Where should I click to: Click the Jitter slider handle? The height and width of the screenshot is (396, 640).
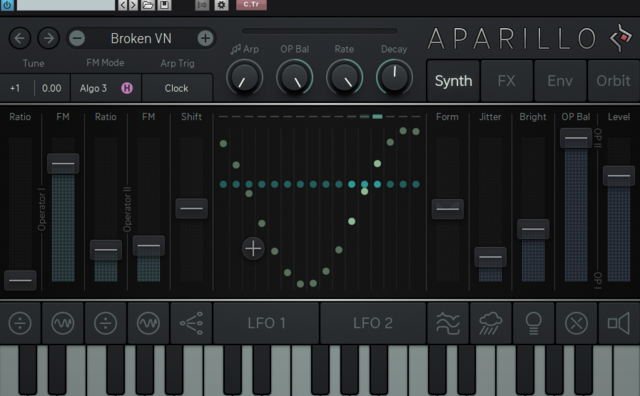490,257
